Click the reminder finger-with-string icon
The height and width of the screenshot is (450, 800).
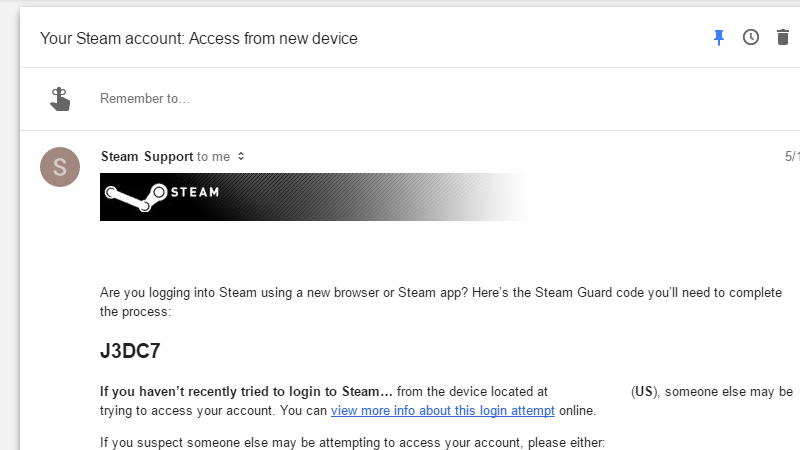tap(60, 99)
